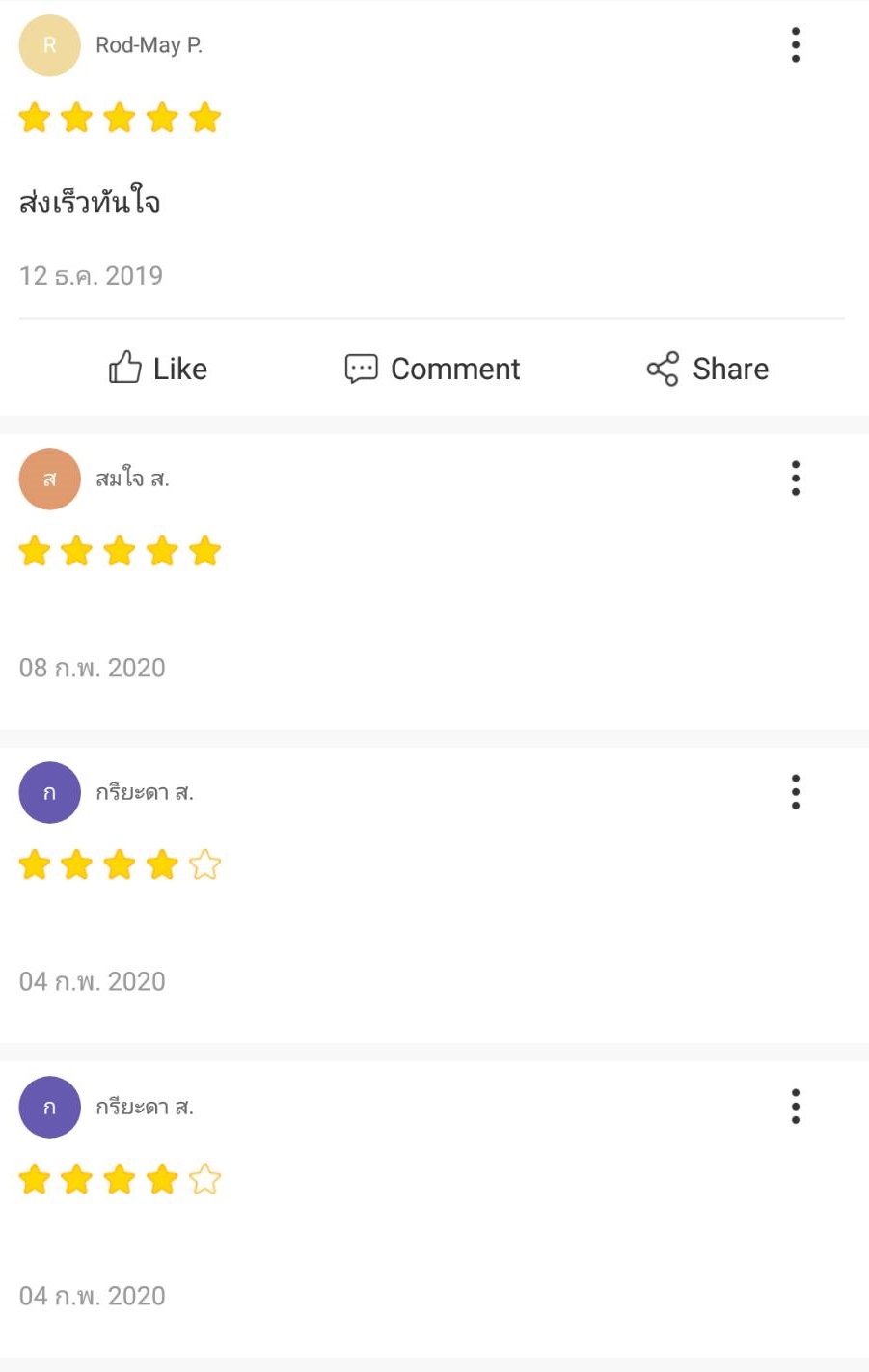Open สมใจ ส.'s orange avatar
This screenshot has width=869, height=1372.
49,479
